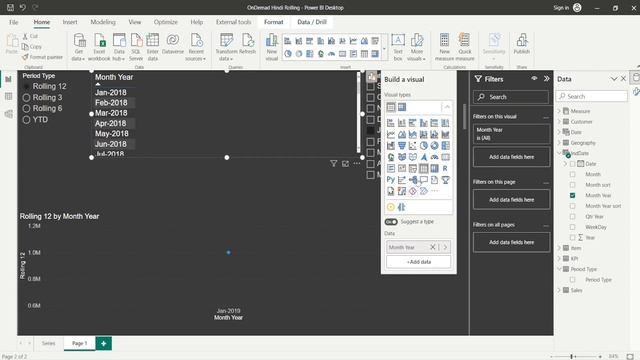Switch to Report view in left sidebar
Screen dimensions: 640x360
[8, 79]
